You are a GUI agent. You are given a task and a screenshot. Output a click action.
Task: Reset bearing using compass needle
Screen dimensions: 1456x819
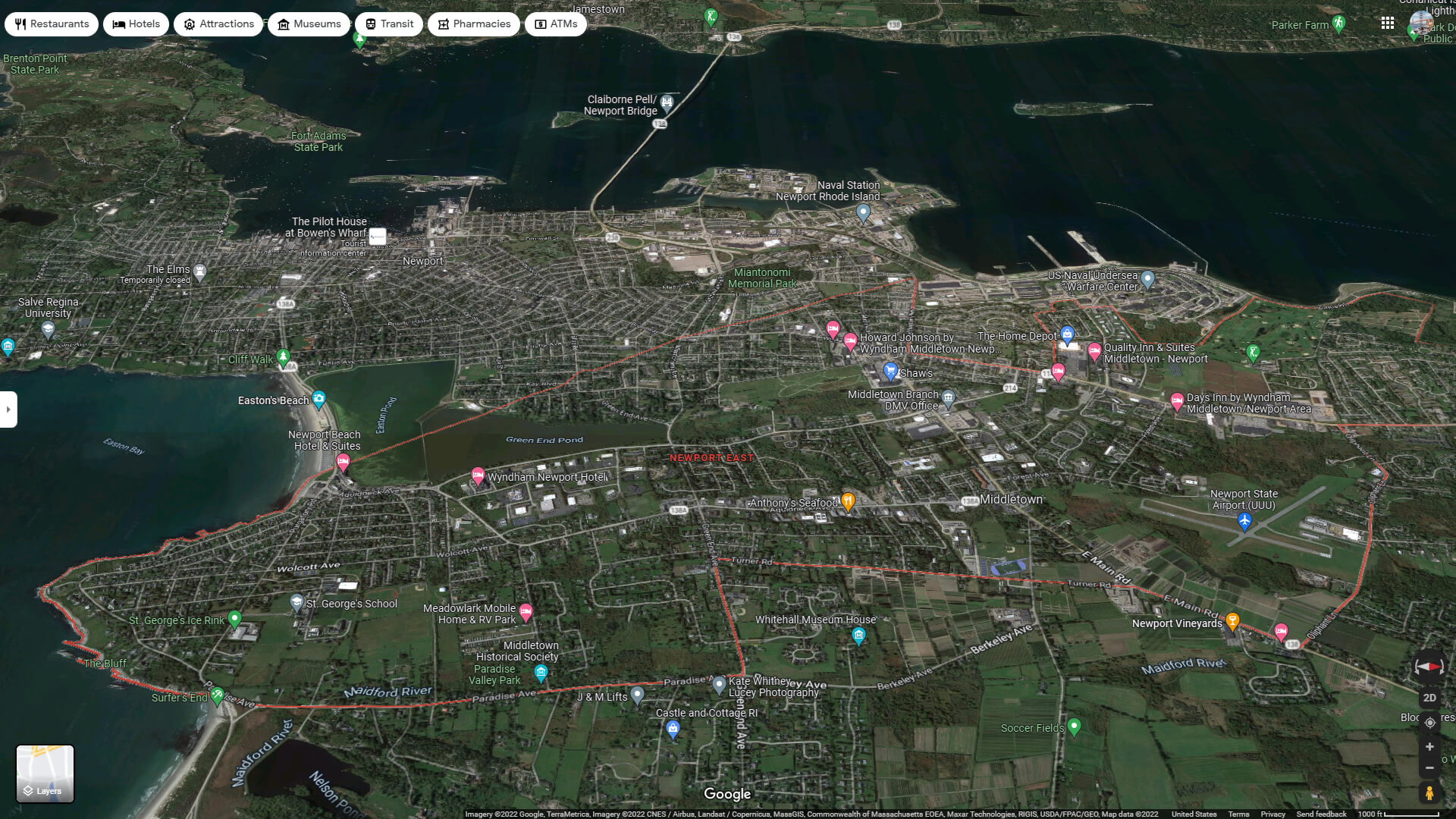point(1429,667)
